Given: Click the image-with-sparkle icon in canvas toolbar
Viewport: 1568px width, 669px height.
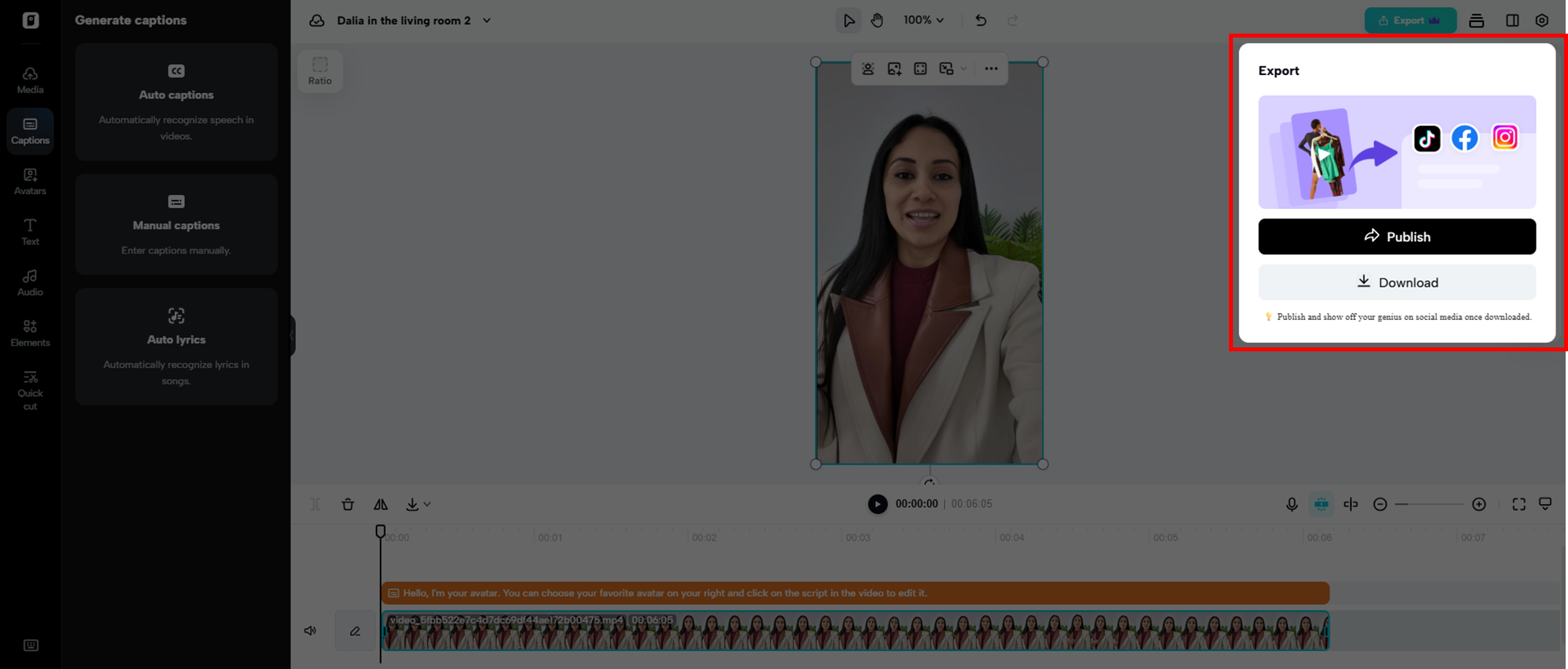Looking at the screenshot, I should click(x=894, y=69).
